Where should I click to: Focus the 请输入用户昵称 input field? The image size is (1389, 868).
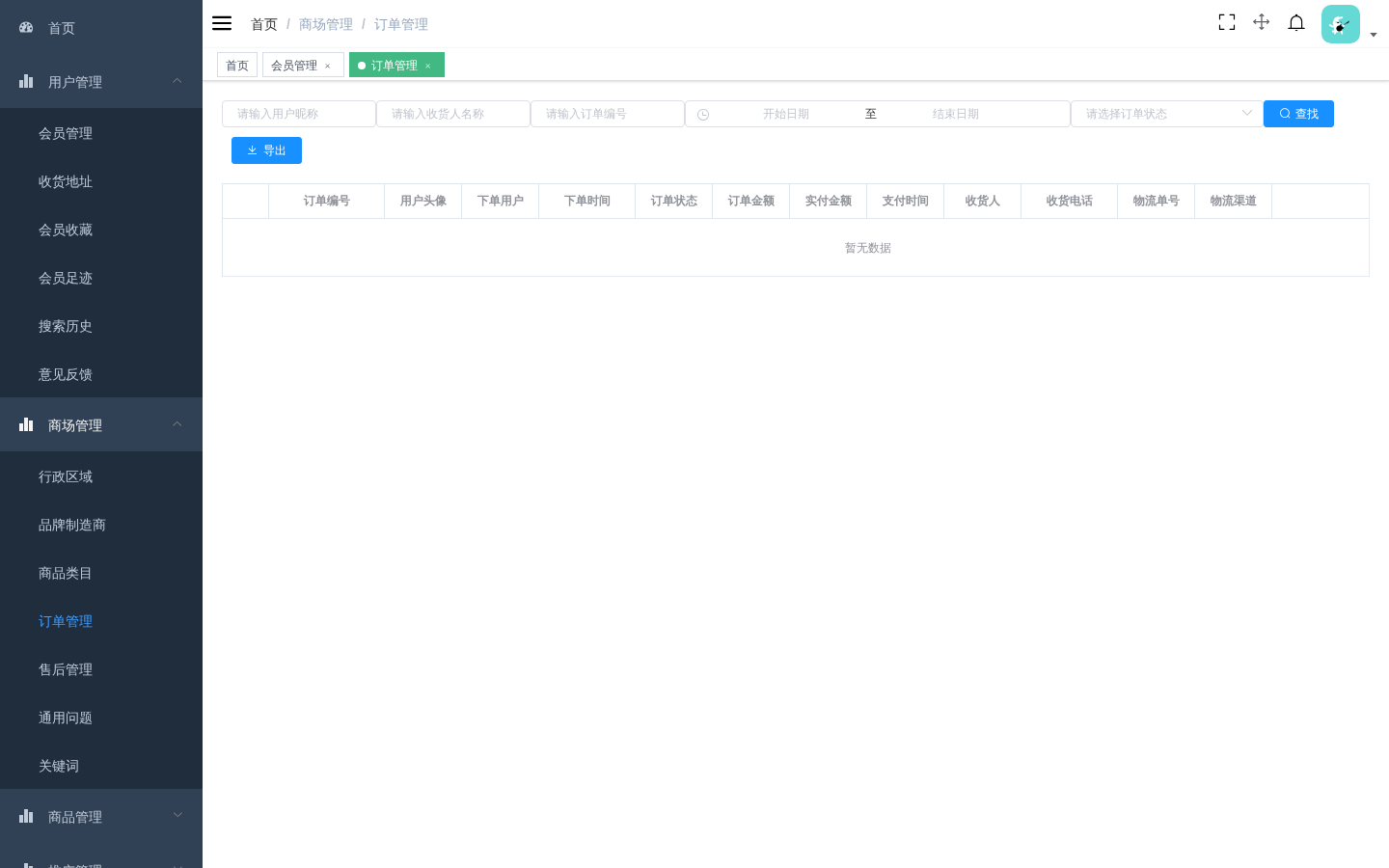(x=299, y=114)
